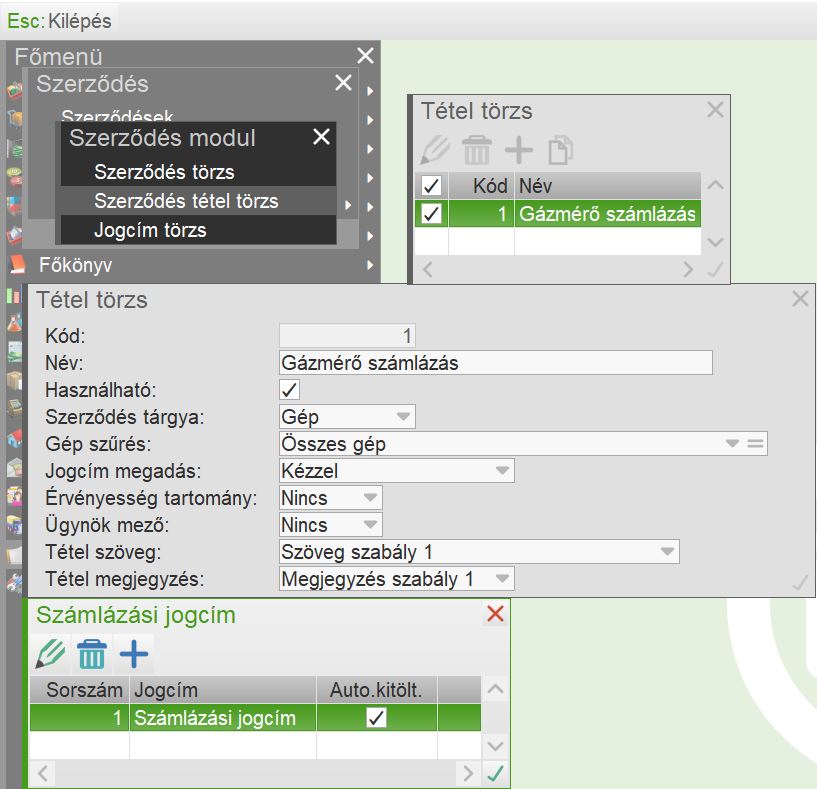The image size is (817, 789).
Task: Expand submenu arrow next to Szerződés tétel törzs
Action: (348, 205)
